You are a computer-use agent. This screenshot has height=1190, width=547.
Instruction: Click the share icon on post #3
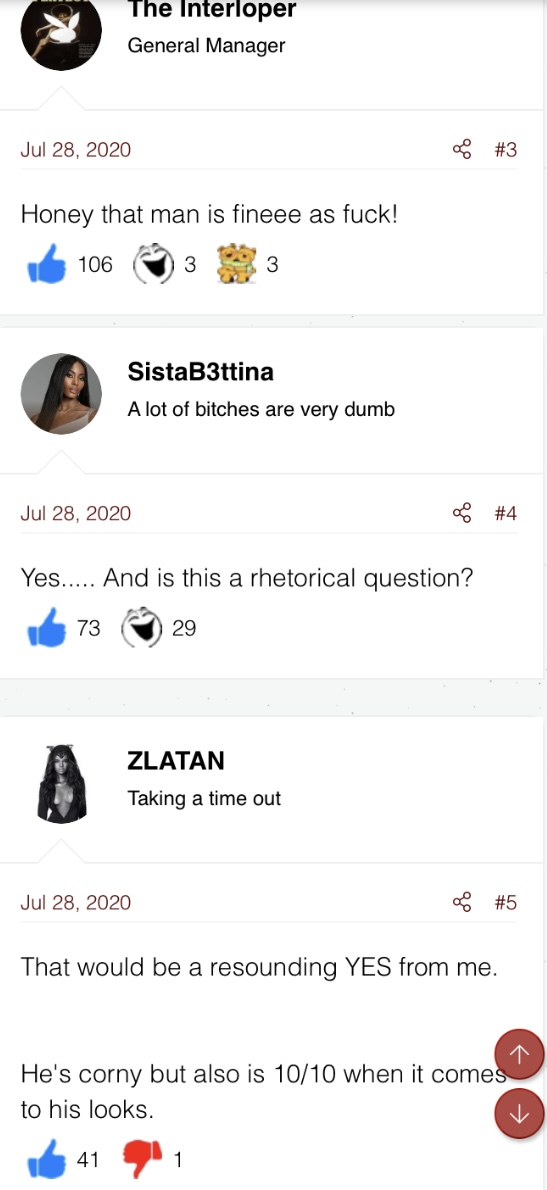tap(462, 150)
